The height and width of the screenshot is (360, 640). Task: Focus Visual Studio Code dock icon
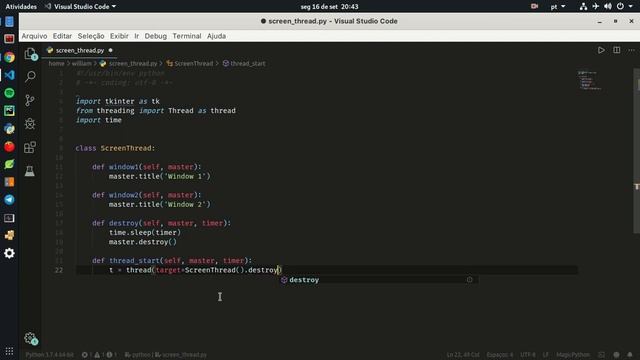point(9,75)
